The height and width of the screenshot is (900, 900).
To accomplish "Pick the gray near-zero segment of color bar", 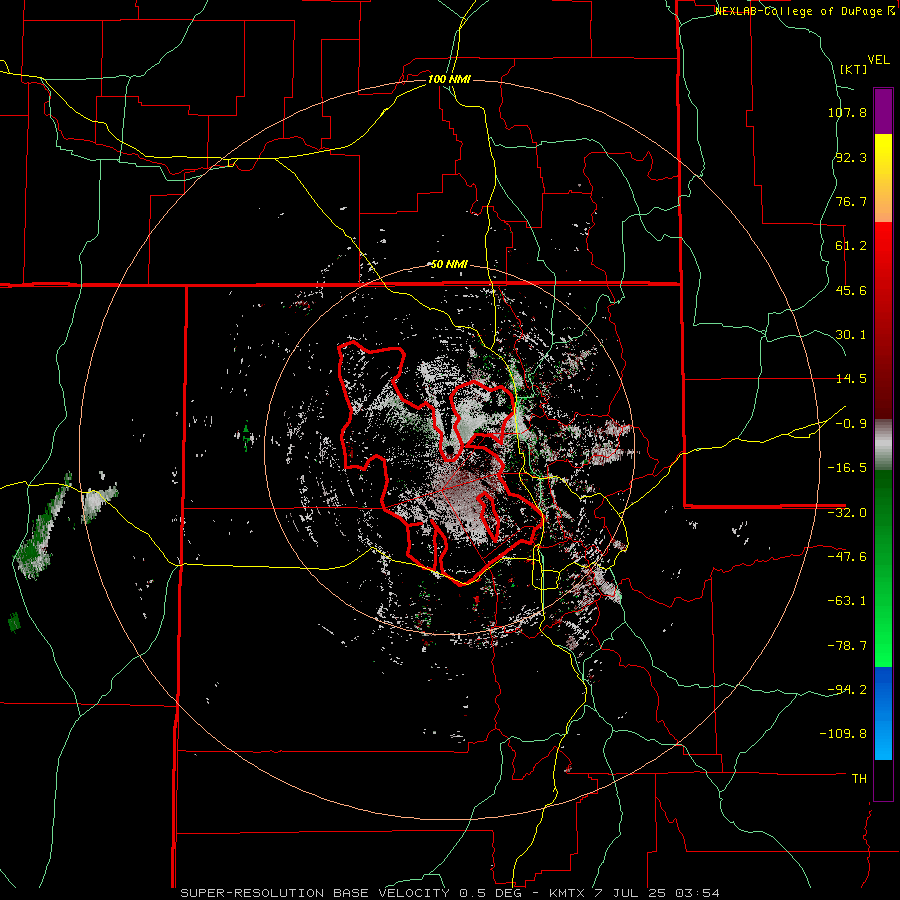I will [883, 445].
